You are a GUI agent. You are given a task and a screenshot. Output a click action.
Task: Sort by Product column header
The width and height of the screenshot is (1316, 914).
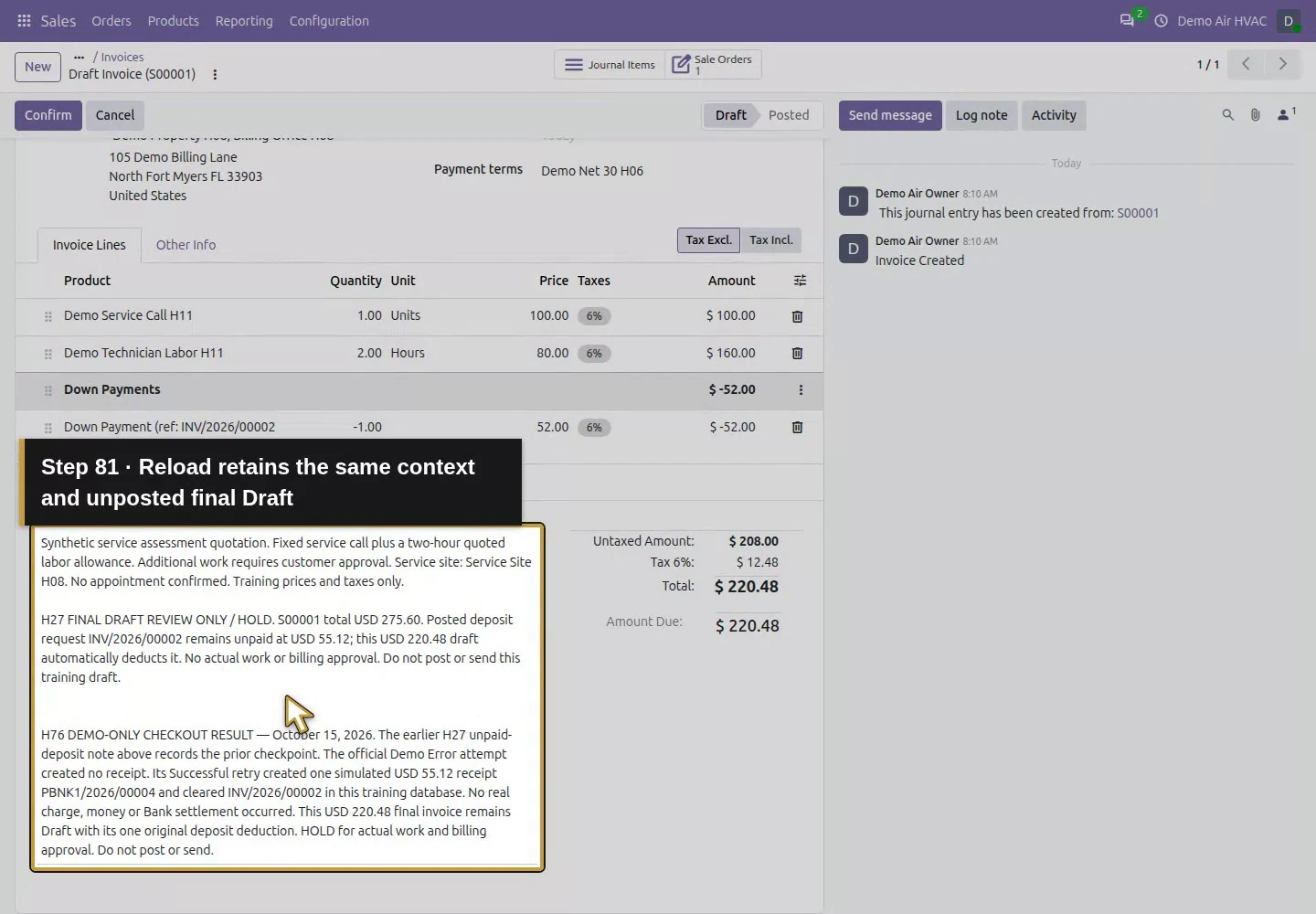click(87, 281)
